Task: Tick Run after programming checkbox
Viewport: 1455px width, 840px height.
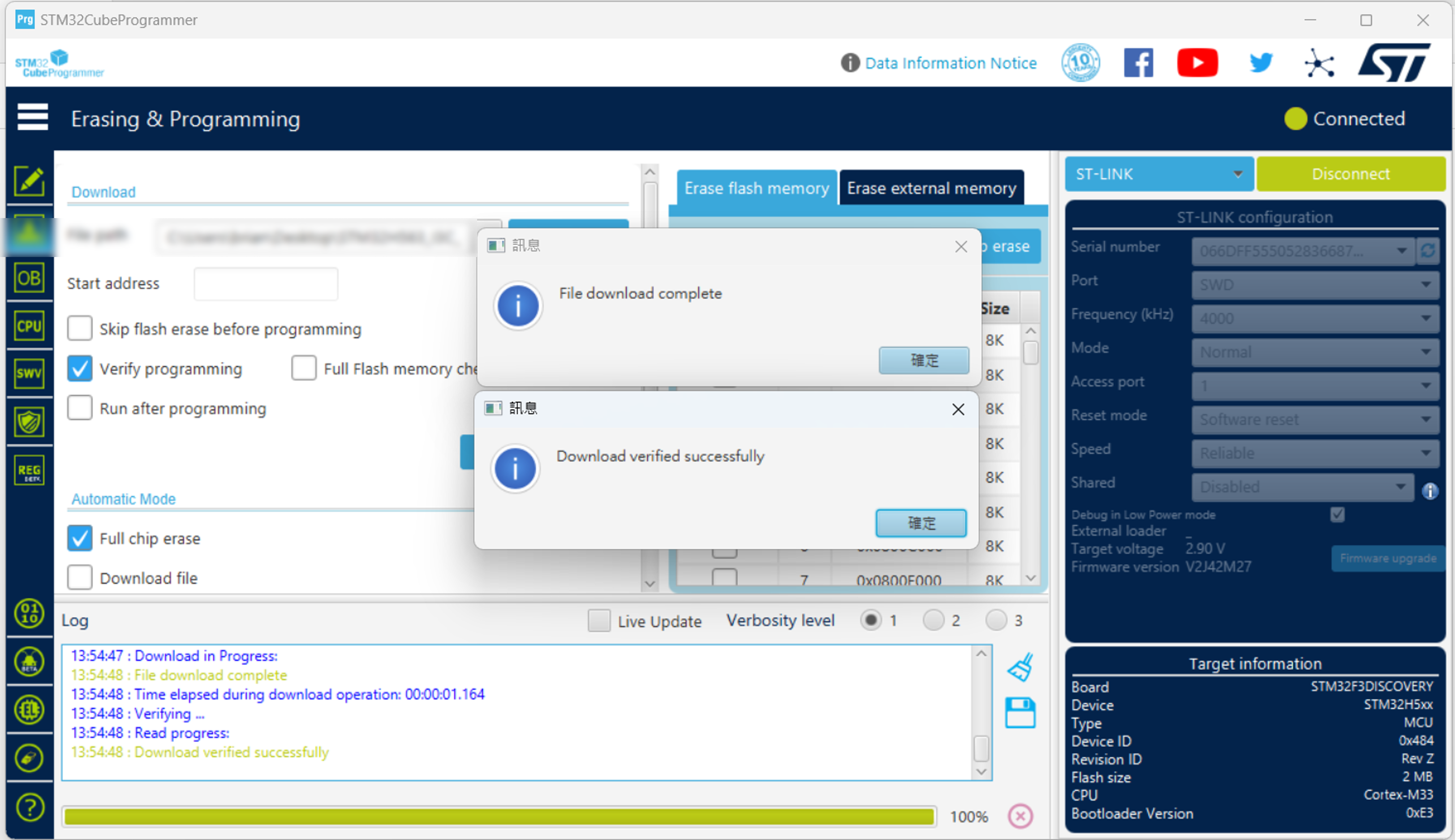Action: tap(80, 408)
